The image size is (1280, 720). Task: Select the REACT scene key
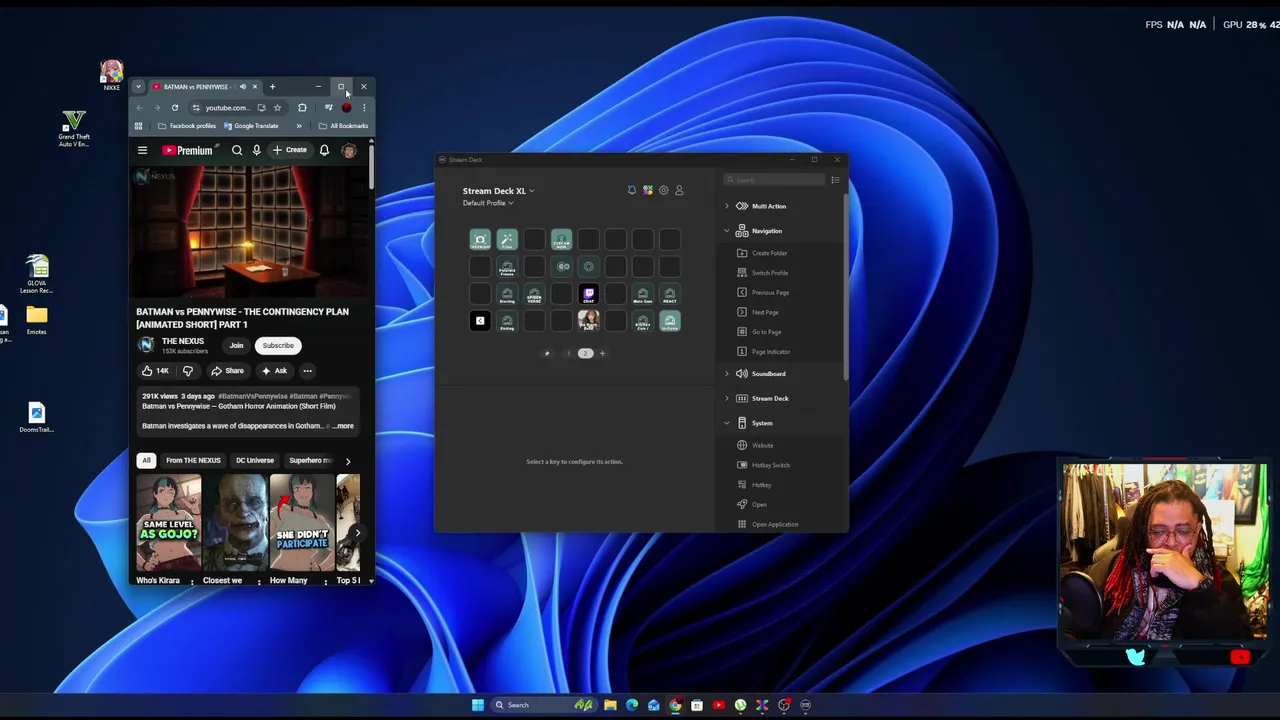click(669, 293)
